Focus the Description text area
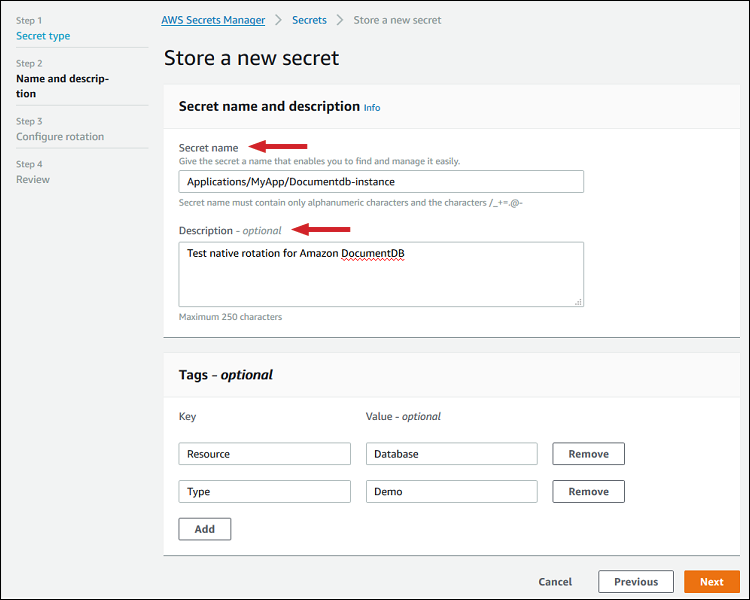Screen dimensions: 750x600 [x=381, y=274]
